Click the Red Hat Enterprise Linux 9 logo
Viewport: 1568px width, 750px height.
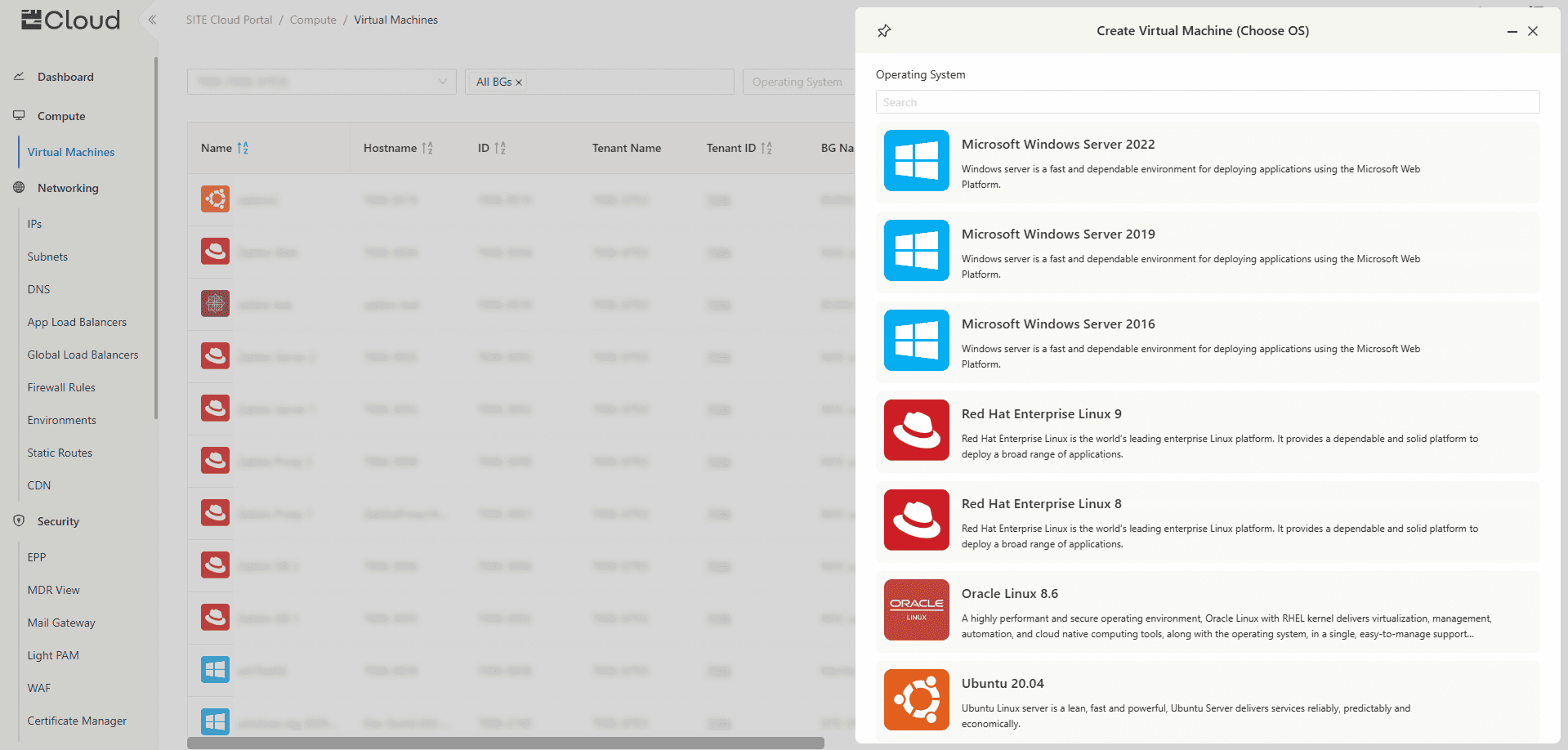tap(916, 431)
